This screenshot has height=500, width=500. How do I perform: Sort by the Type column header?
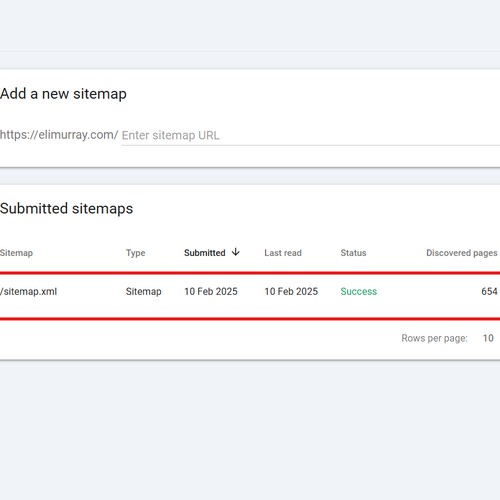[x=135, y=253]
